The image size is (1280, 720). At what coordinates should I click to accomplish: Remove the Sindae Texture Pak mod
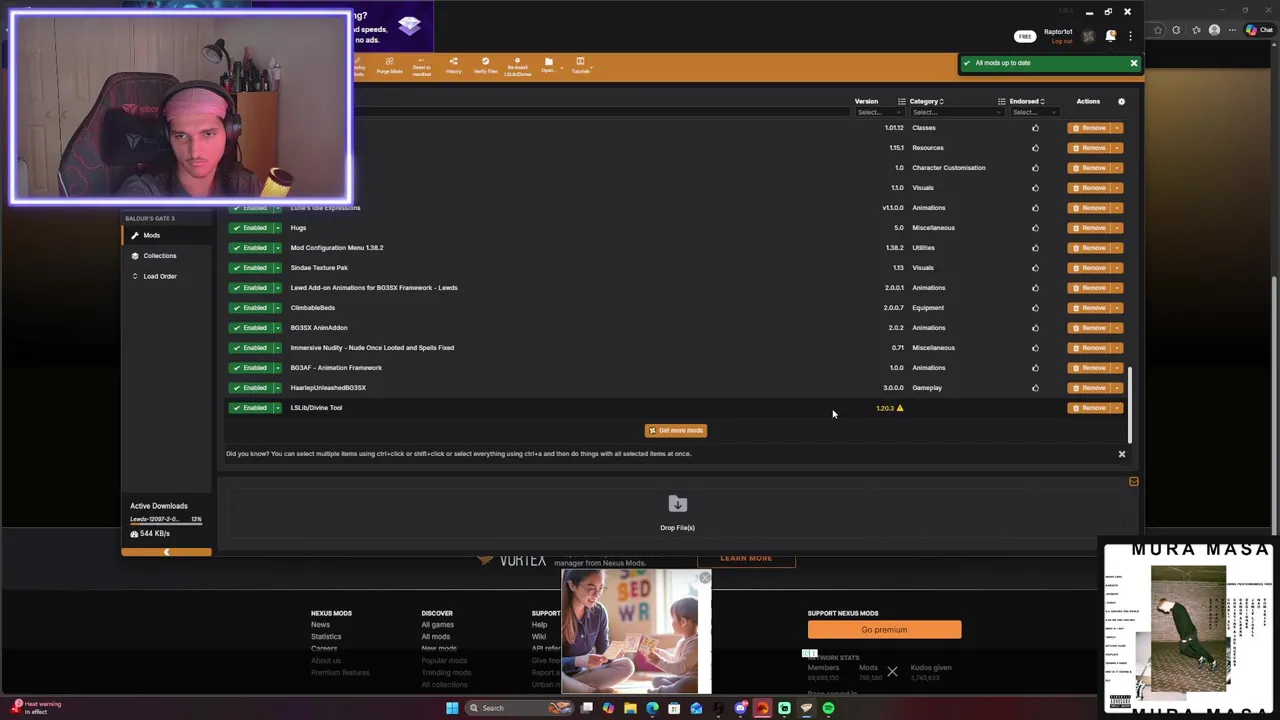click(1089, 268)
